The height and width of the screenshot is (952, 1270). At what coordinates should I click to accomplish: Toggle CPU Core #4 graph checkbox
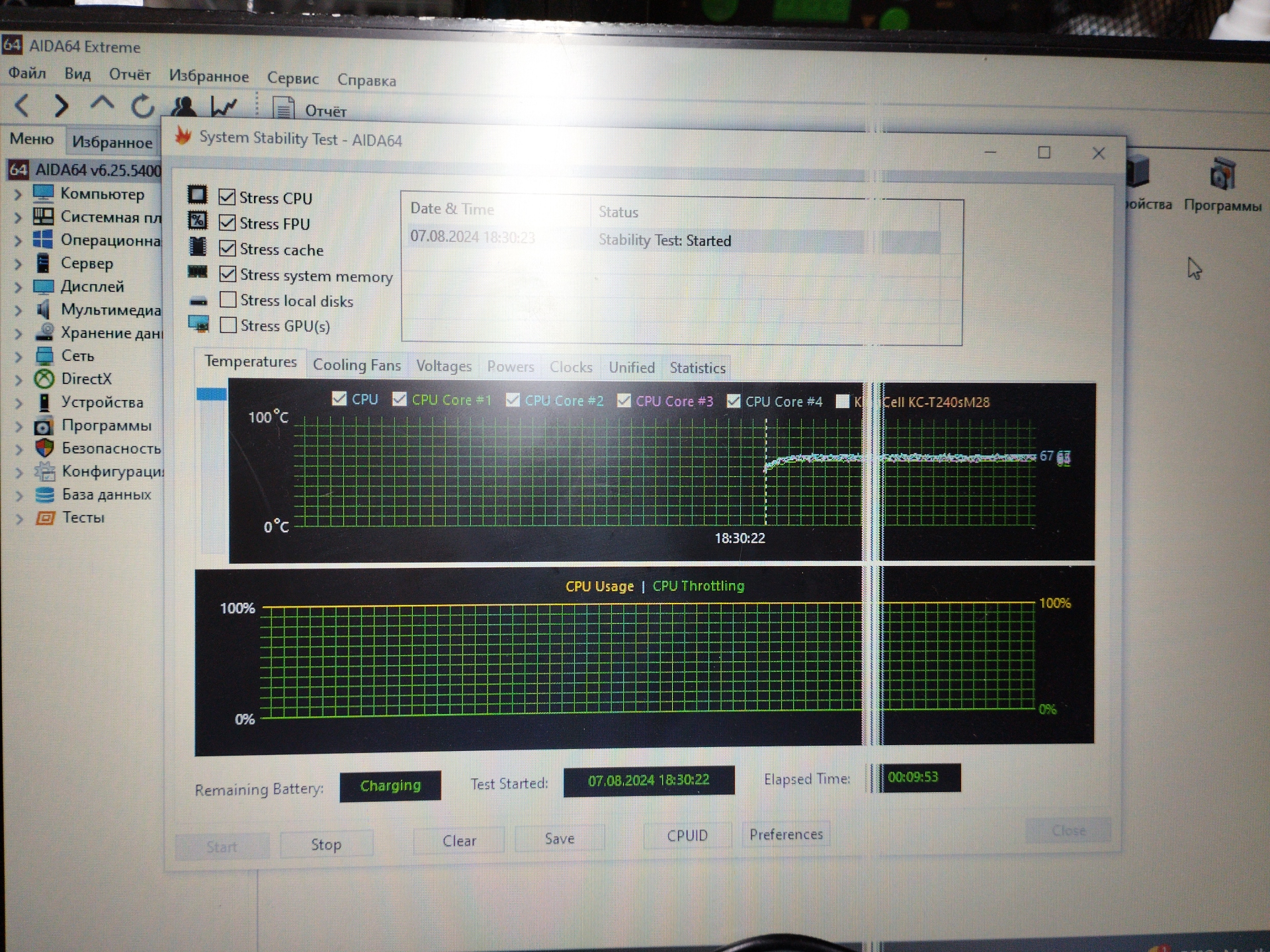pos(734,401)
